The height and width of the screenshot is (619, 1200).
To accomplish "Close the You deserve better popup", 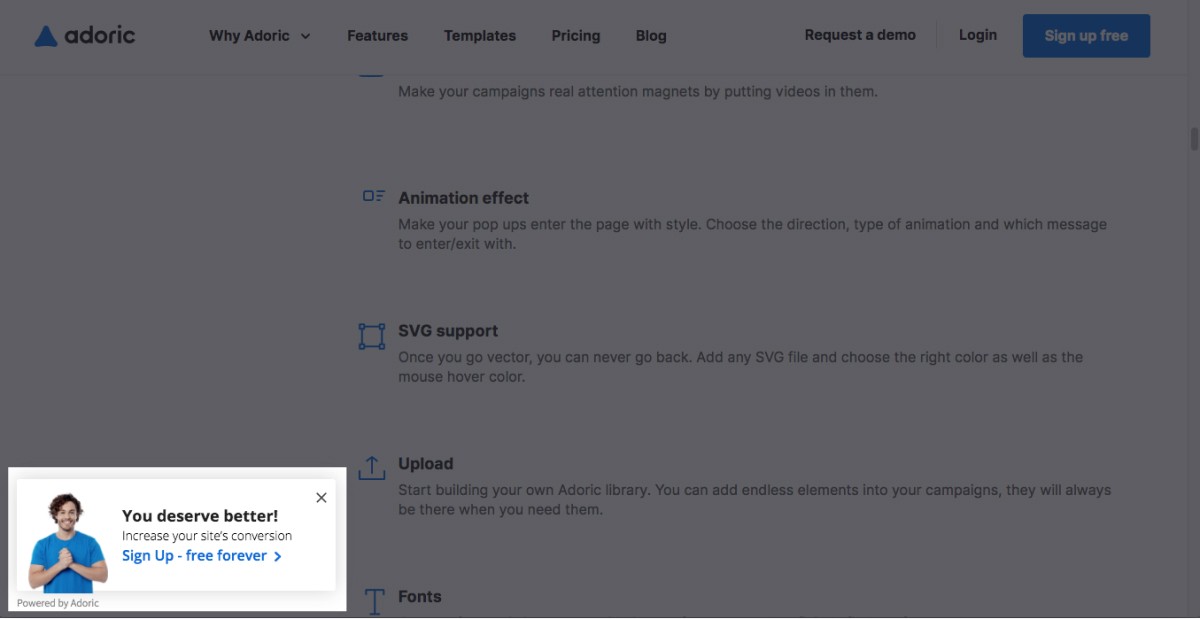I will 321,498.
